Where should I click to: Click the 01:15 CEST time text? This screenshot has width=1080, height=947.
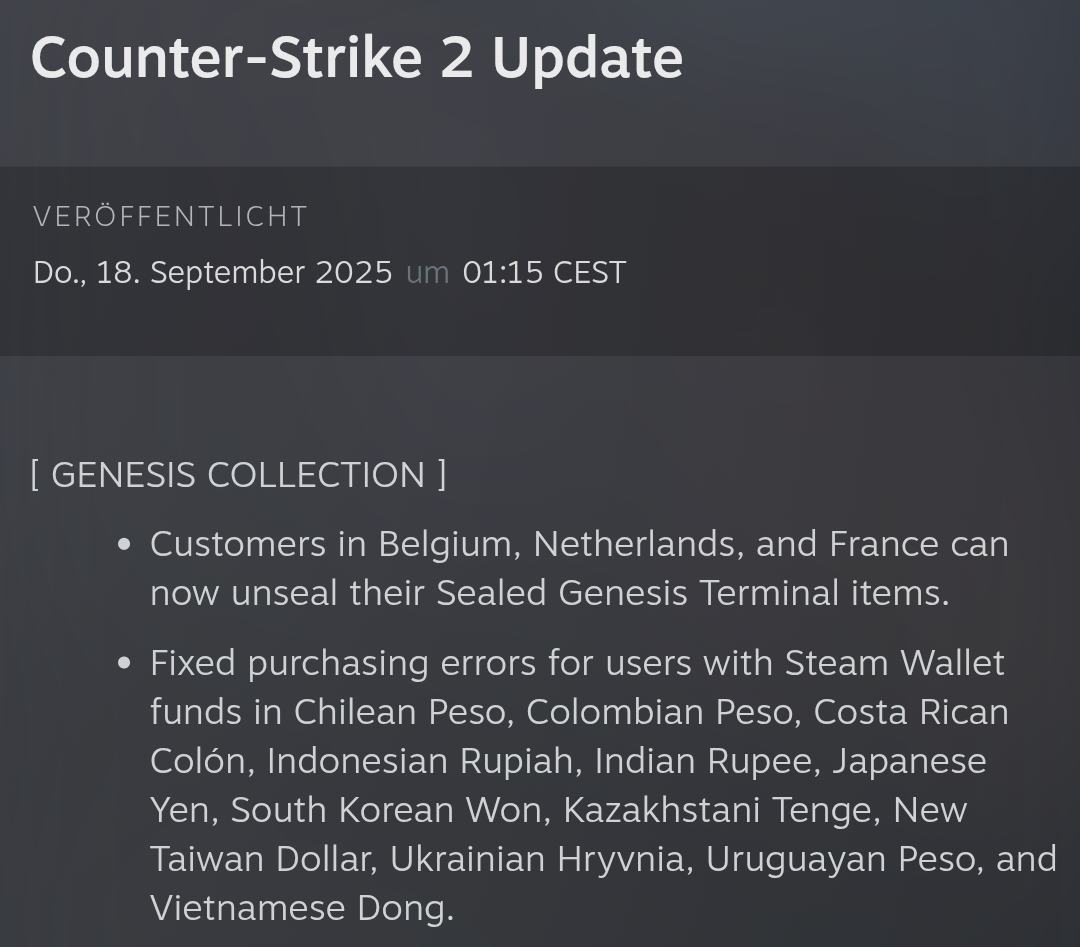click(x=544, y=273)
